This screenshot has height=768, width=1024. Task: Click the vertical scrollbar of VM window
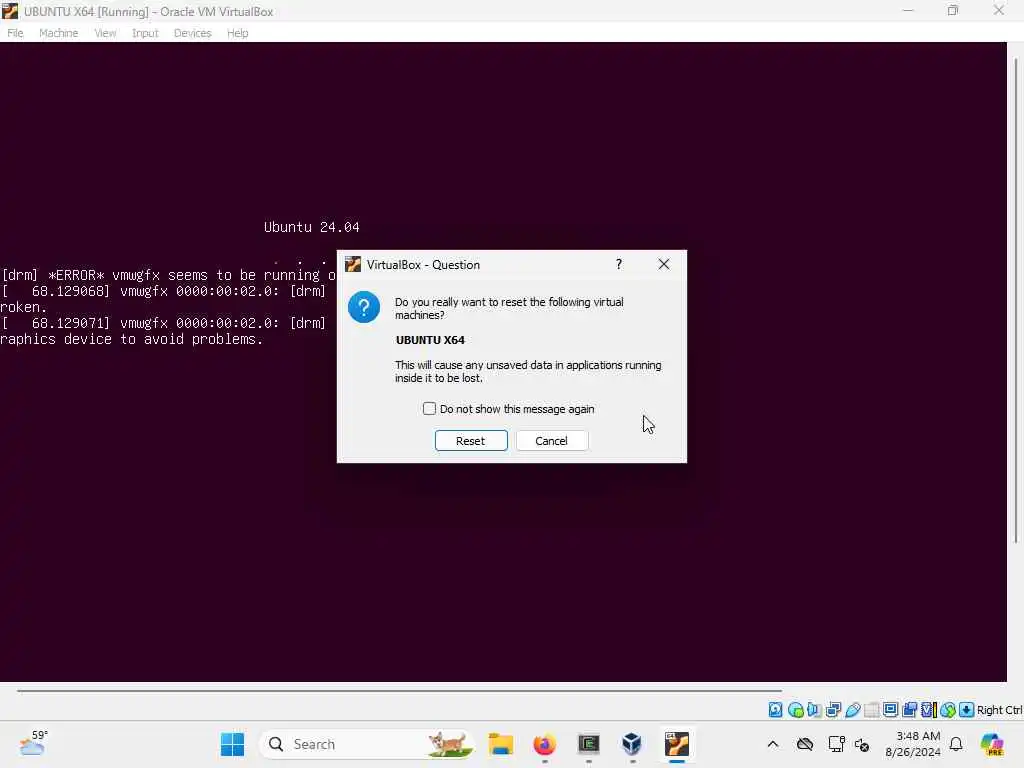click(1016, 300)
